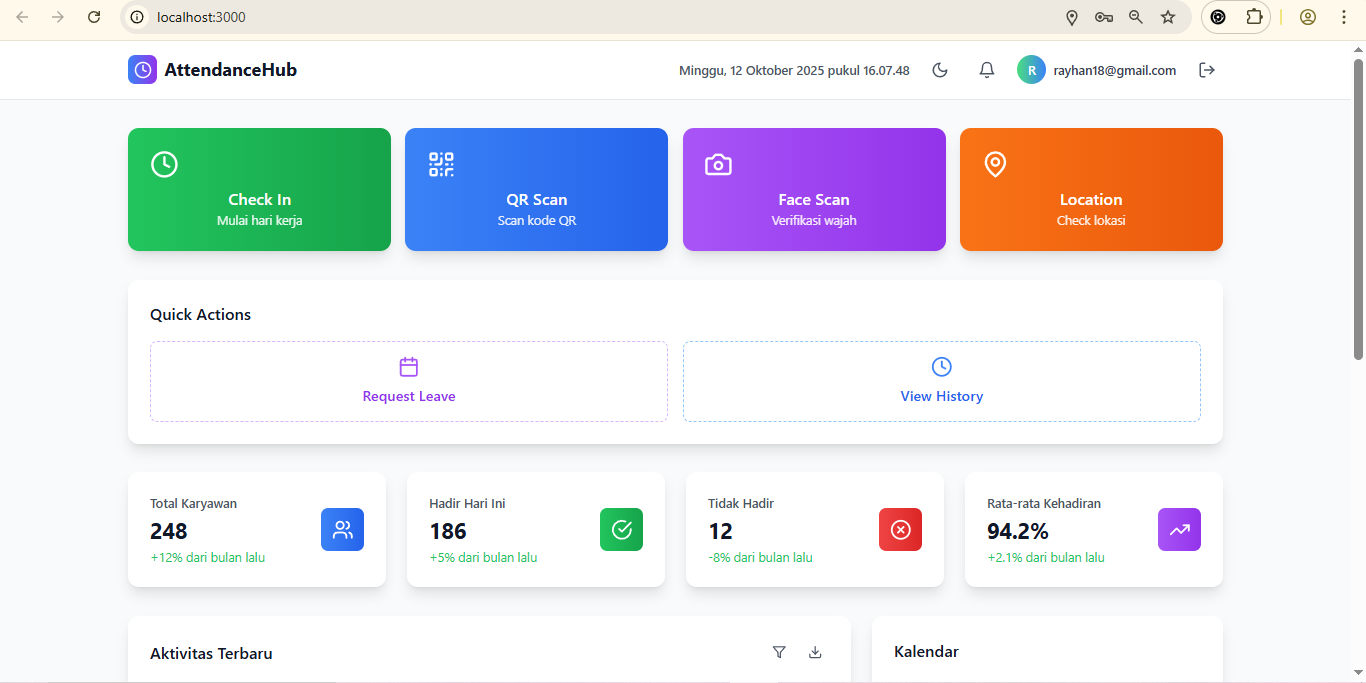The width and height of the screenshot is (1366, 683).
Task: Open the orange Location card
Action: pos(1091,190)
